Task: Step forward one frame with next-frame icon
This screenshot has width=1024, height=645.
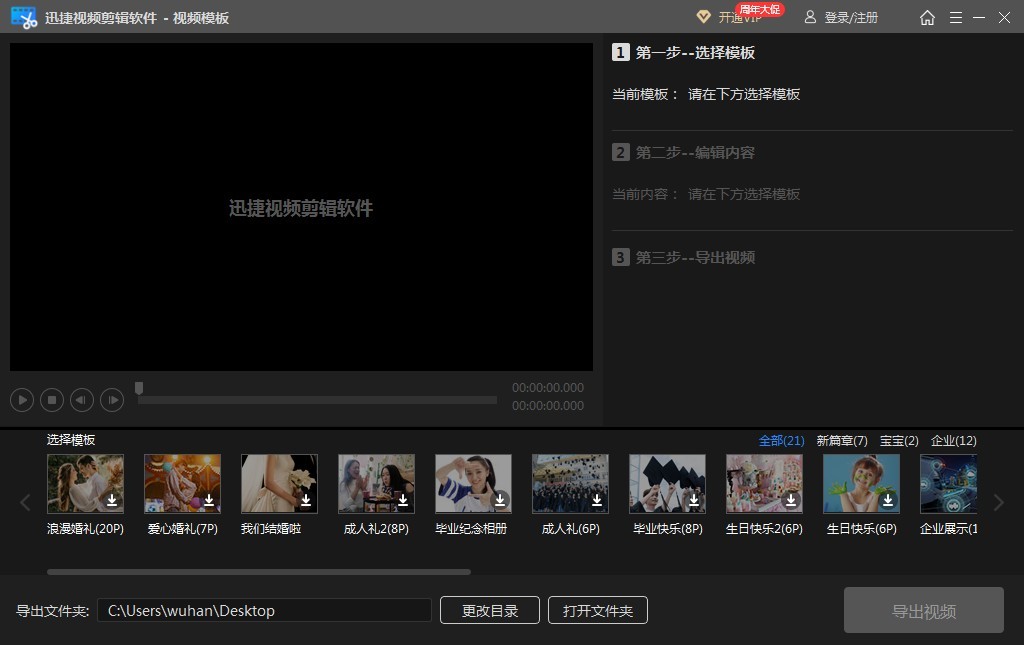Action: click(112, 399)
